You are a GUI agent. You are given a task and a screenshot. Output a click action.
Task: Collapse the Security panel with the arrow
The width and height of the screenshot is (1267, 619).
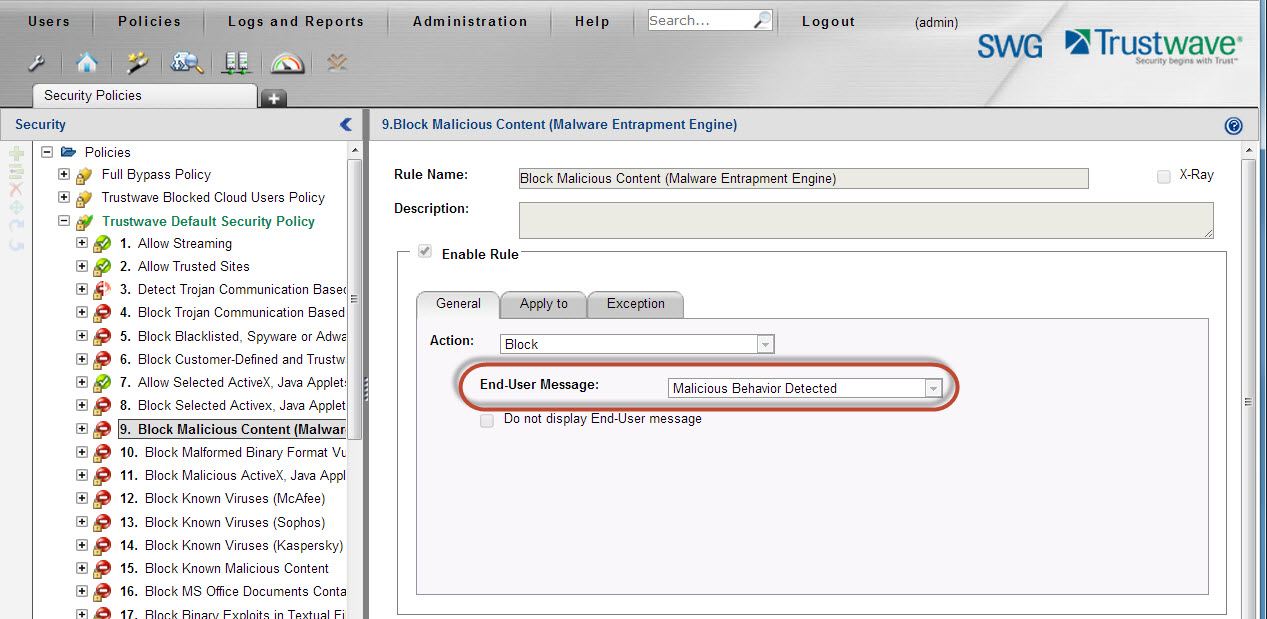(x=346, y=124)
